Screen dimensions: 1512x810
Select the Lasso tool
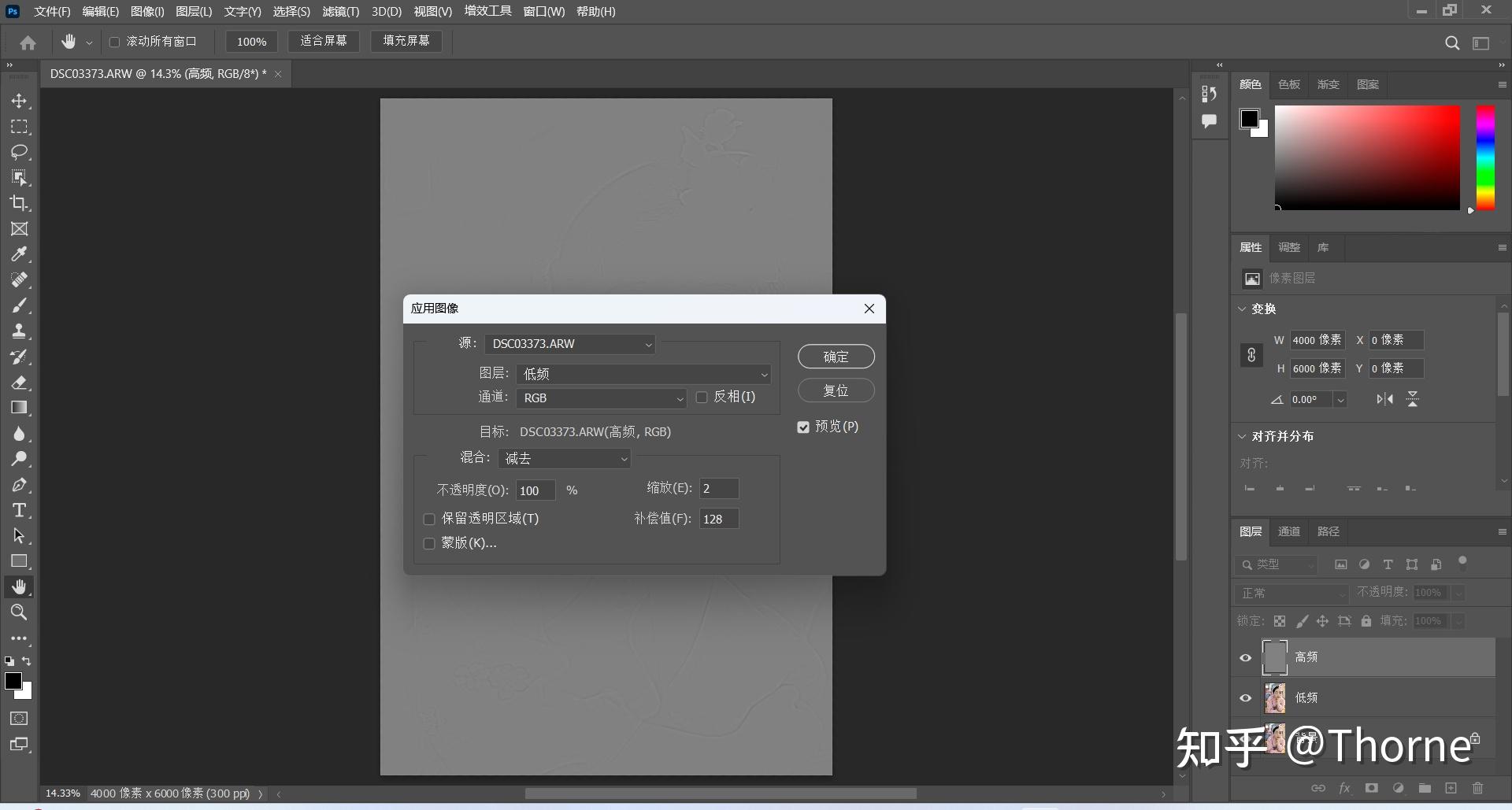(20, 153)
